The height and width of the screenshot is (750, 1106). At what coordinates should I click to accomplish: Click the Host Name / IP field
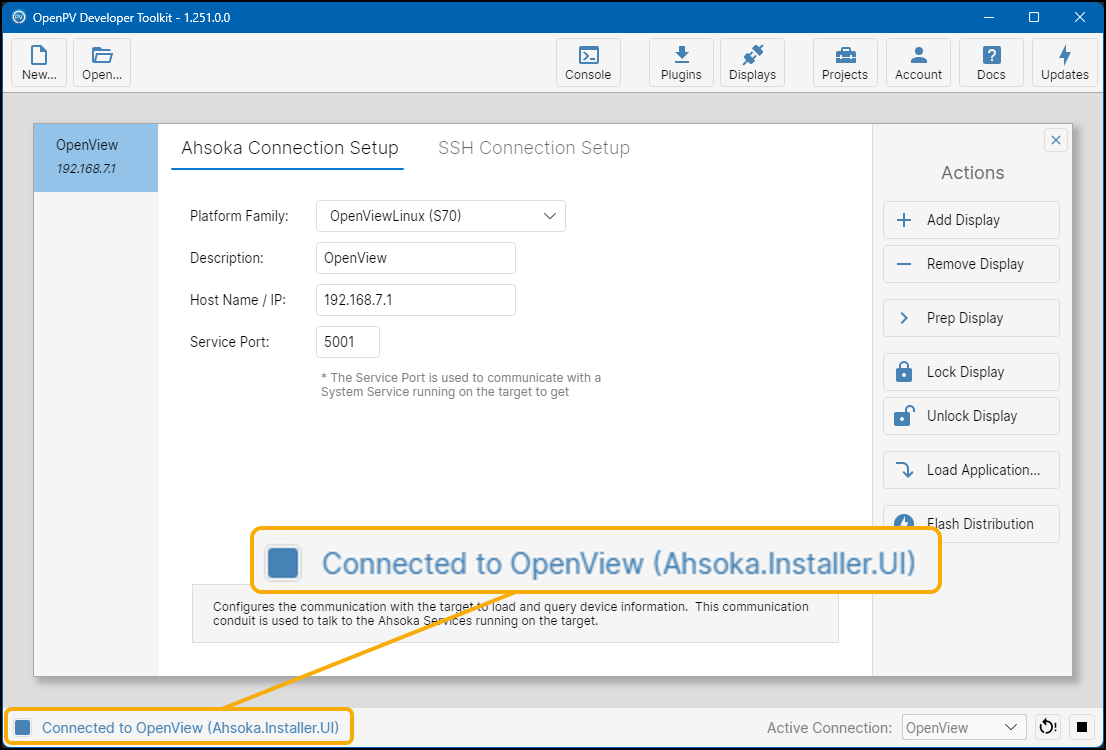pos(416,300)
